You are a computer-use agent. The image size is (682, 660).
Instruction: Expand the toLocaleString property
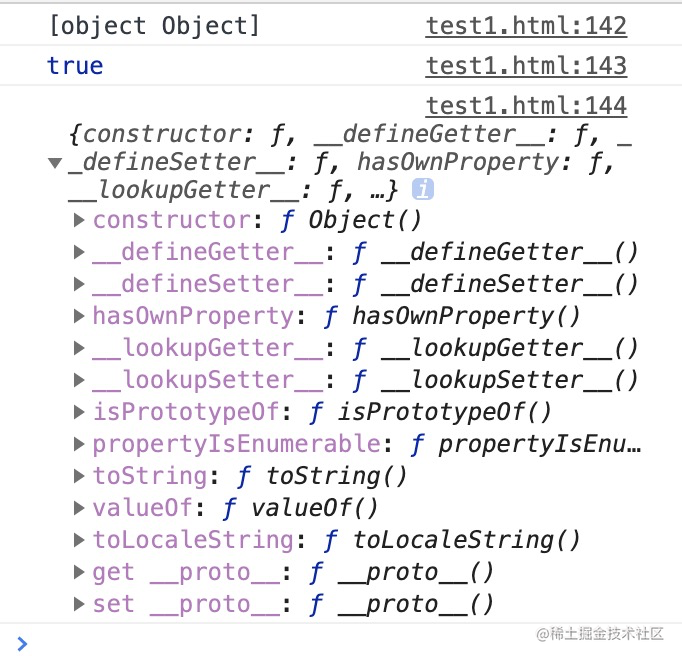pyautogui.click(x=79, y=540)
